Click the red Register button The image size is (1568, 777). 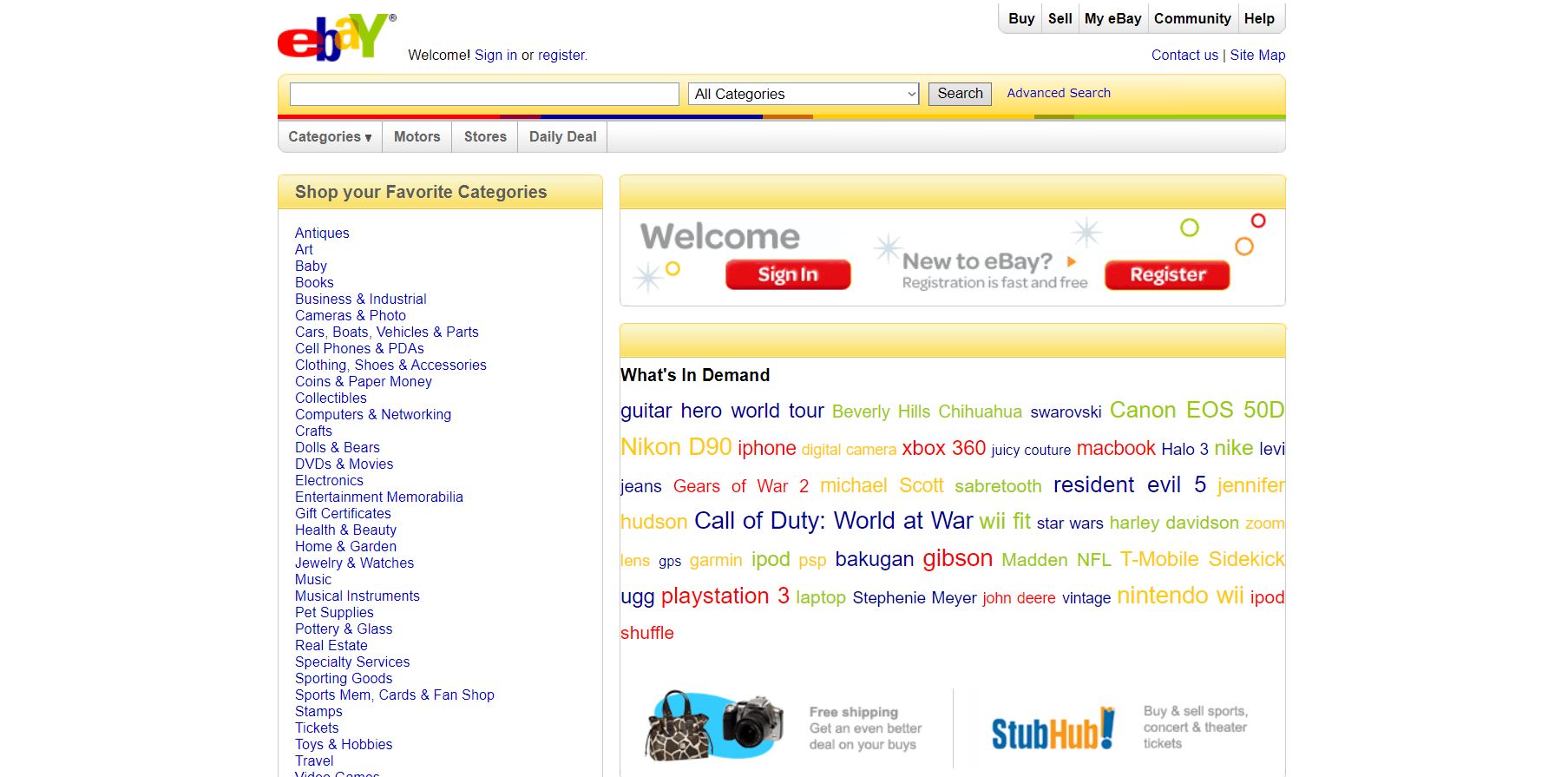coord(1167,274)
